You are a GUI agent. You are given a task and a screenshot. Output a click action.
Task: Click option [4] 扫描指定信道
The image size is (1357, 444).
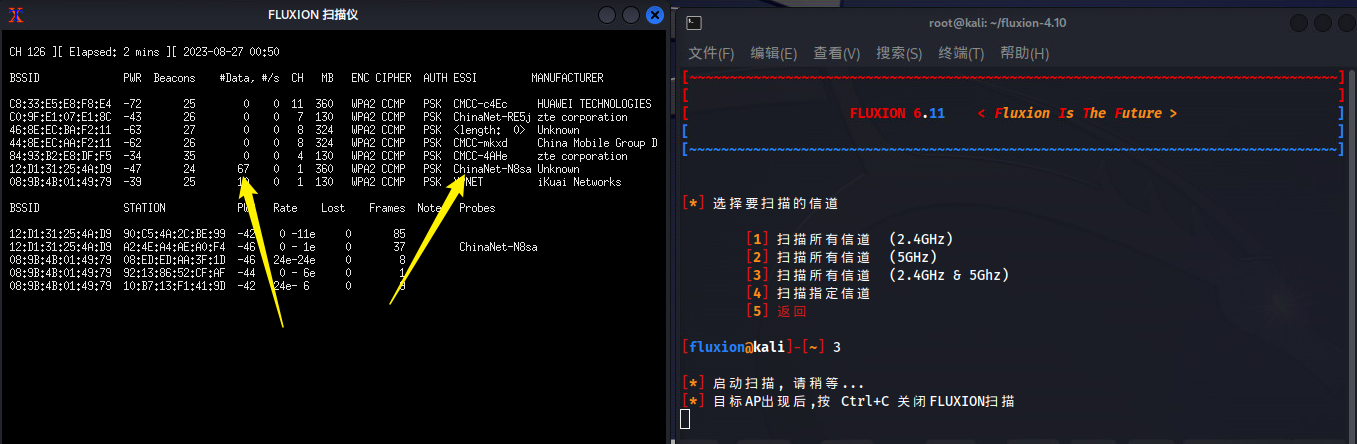808,293
